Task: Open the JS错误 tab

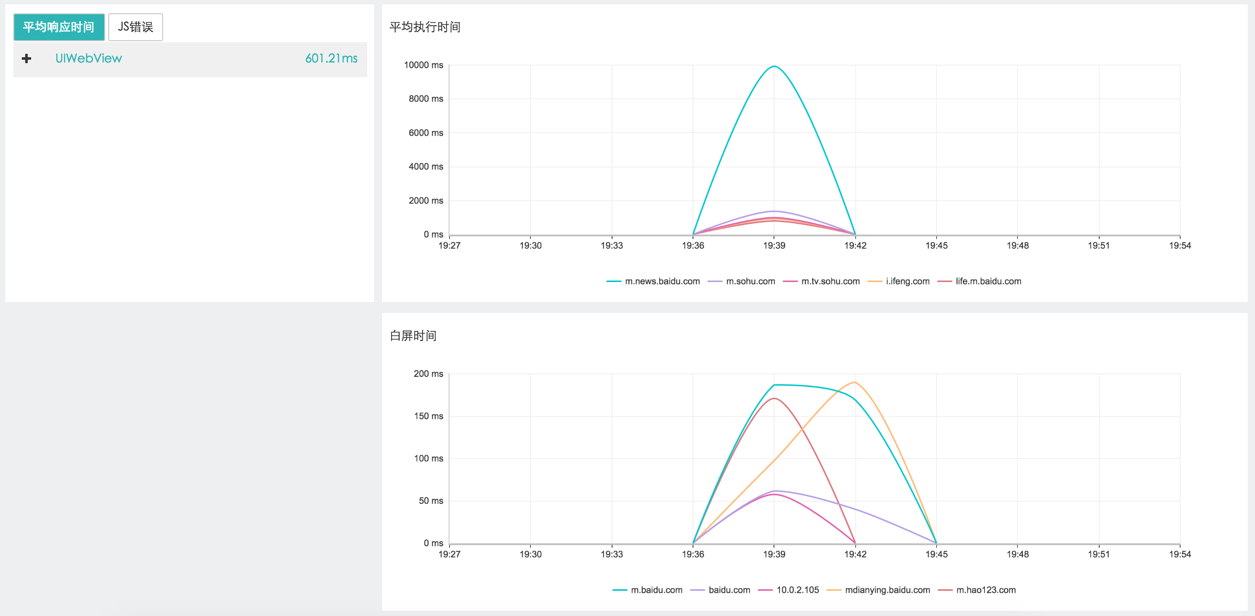Action: [x=136, y=27]
